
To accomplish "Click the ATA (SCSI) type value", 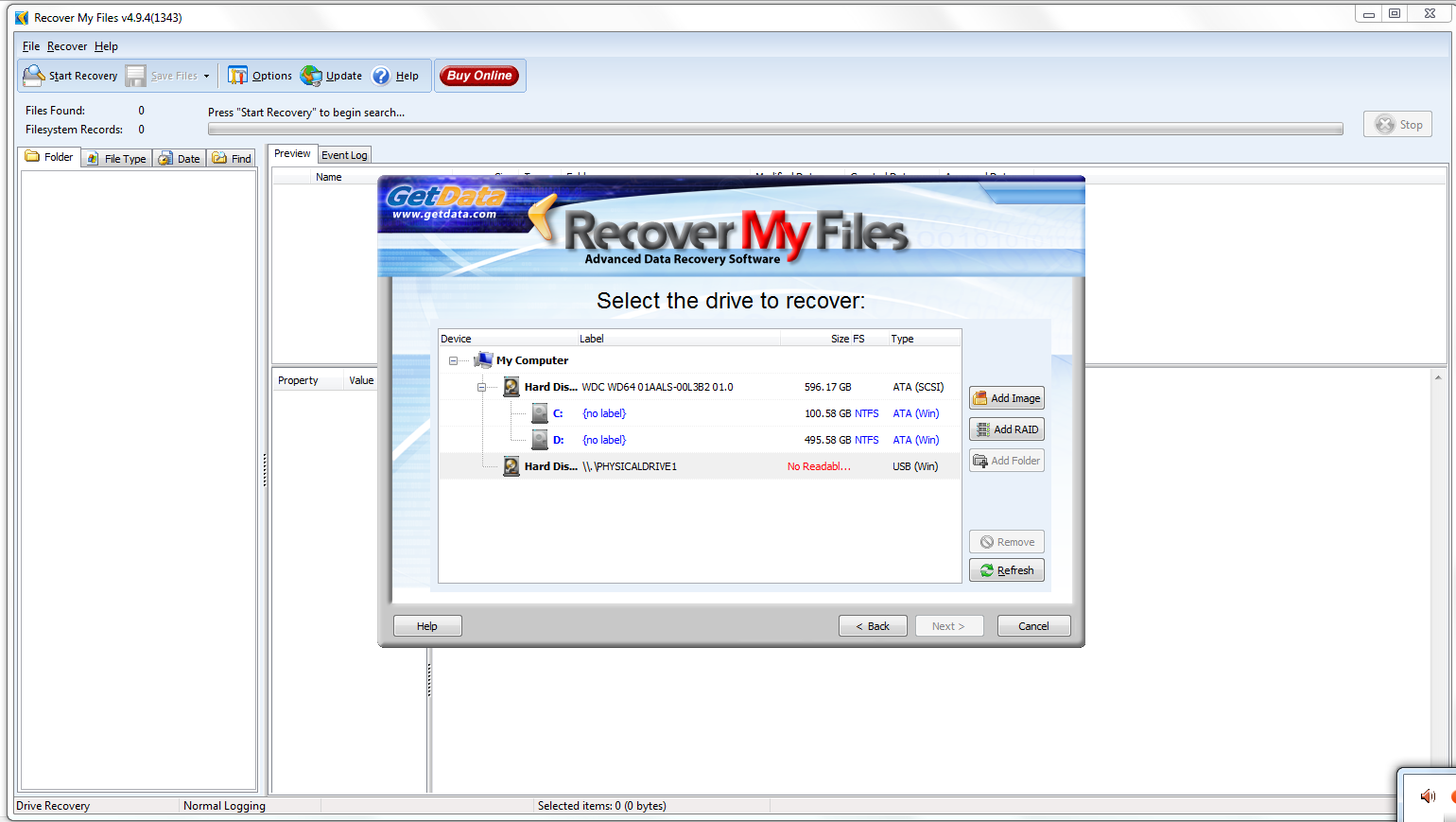I will tap(918, 387).
